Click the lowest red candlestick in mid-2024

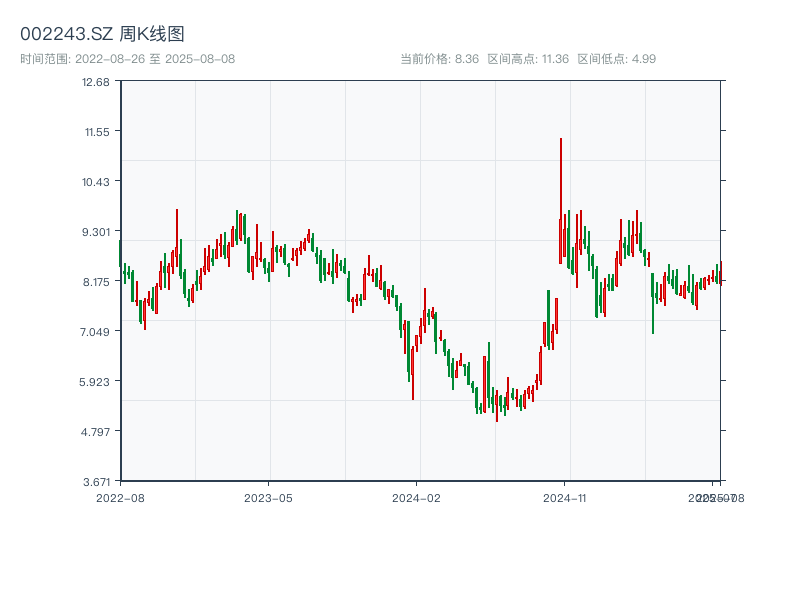(496, 405)
